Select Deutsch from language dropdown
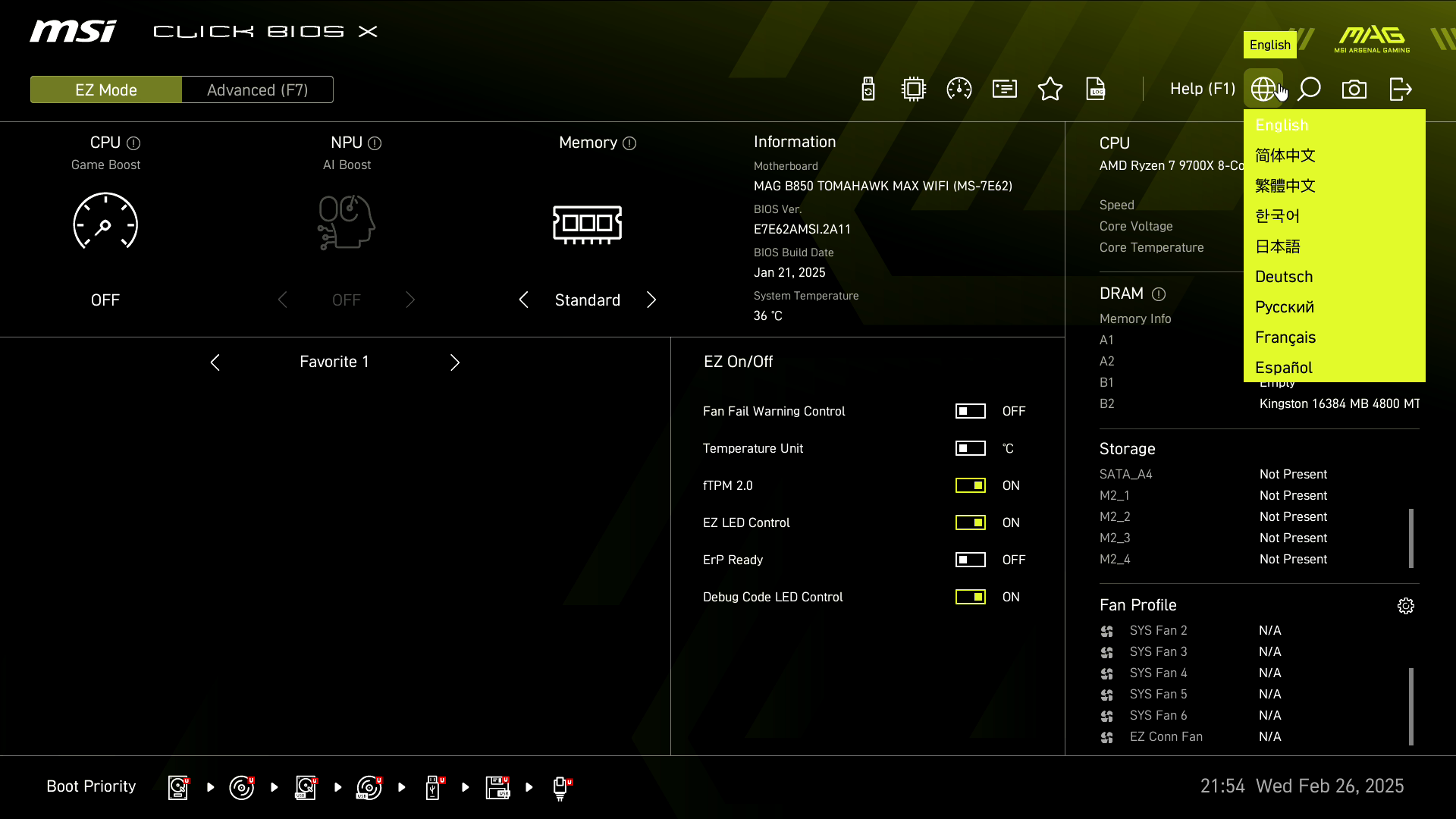 (x=1284, y=277)
